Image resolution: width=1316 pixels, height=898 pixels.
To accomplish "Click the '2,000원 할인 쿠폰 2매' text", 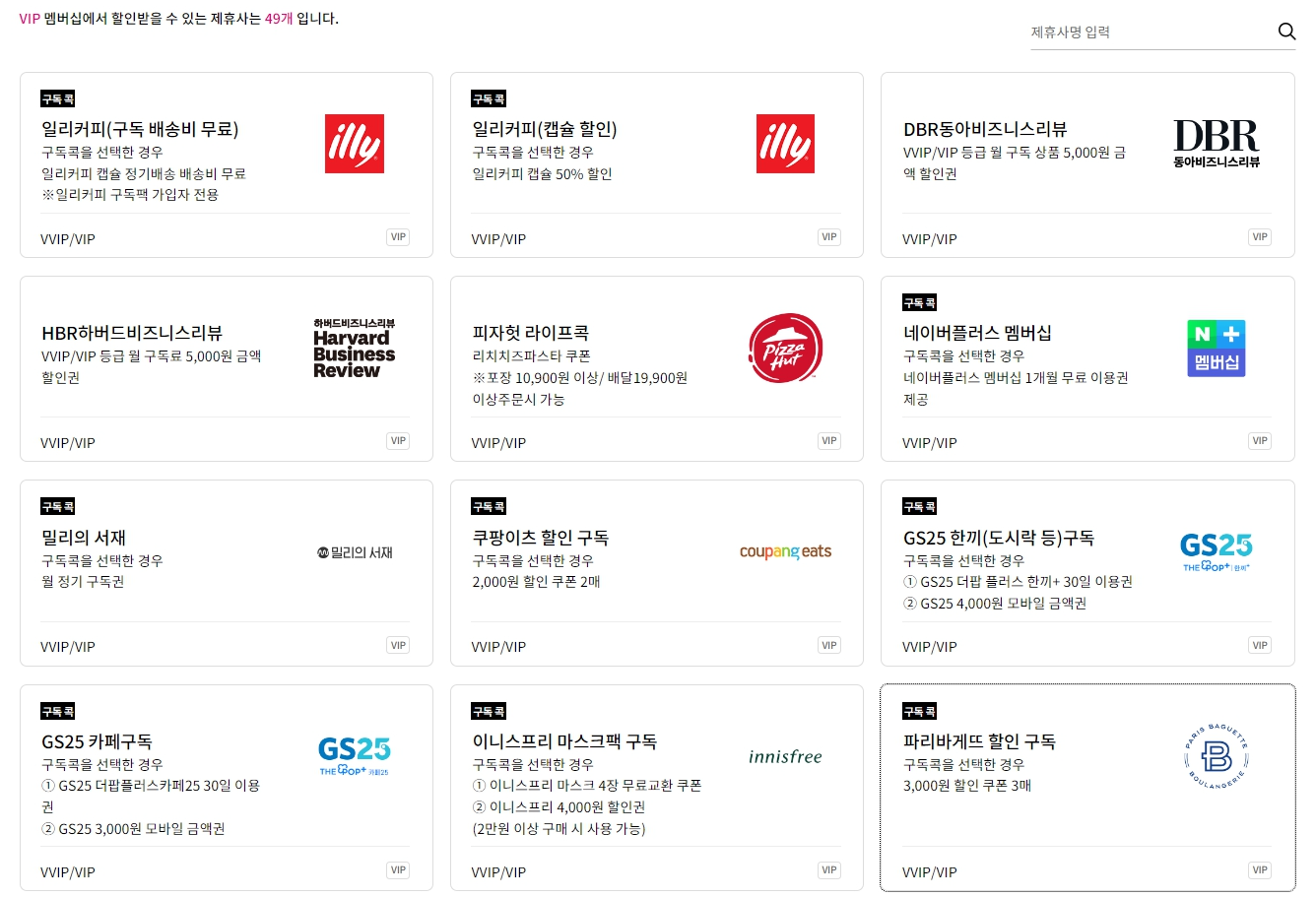I will (537, 582).
